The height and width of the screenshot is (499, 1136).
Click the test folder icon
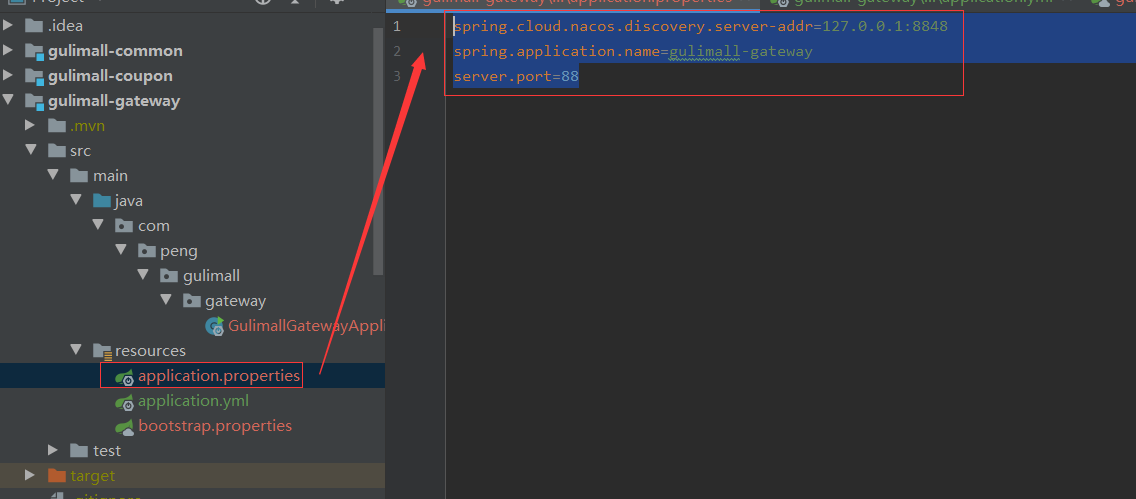click(x=79, y=450)
